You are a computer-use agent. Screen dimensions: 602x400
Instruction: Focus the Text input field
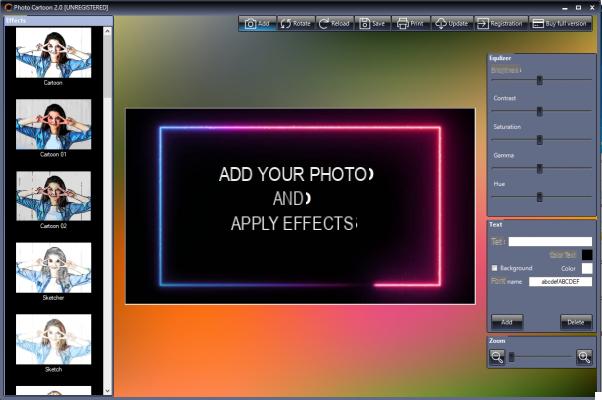550,241
